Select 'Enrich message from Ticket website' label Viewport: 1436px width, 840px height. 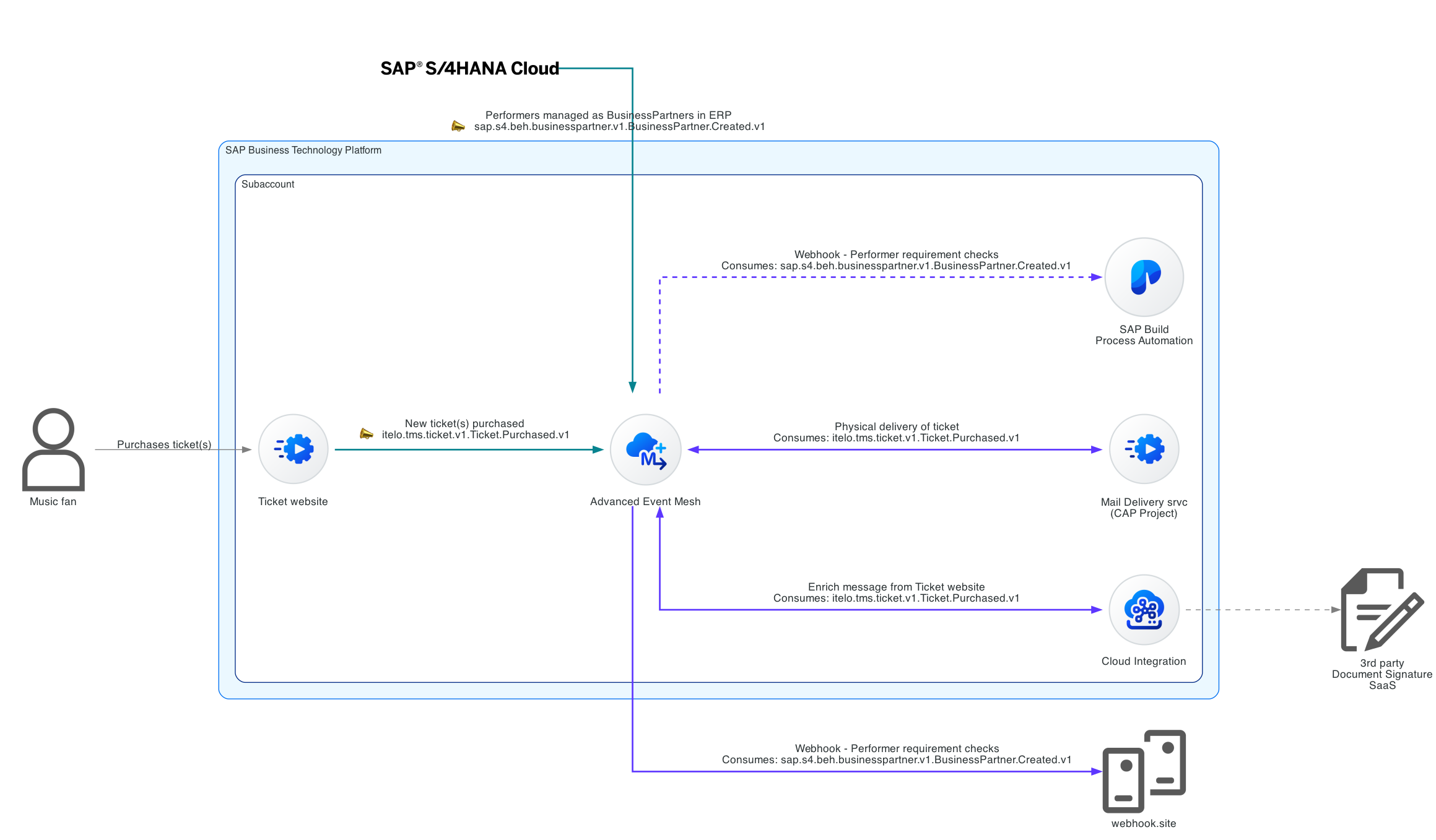(x=896, y=587)
